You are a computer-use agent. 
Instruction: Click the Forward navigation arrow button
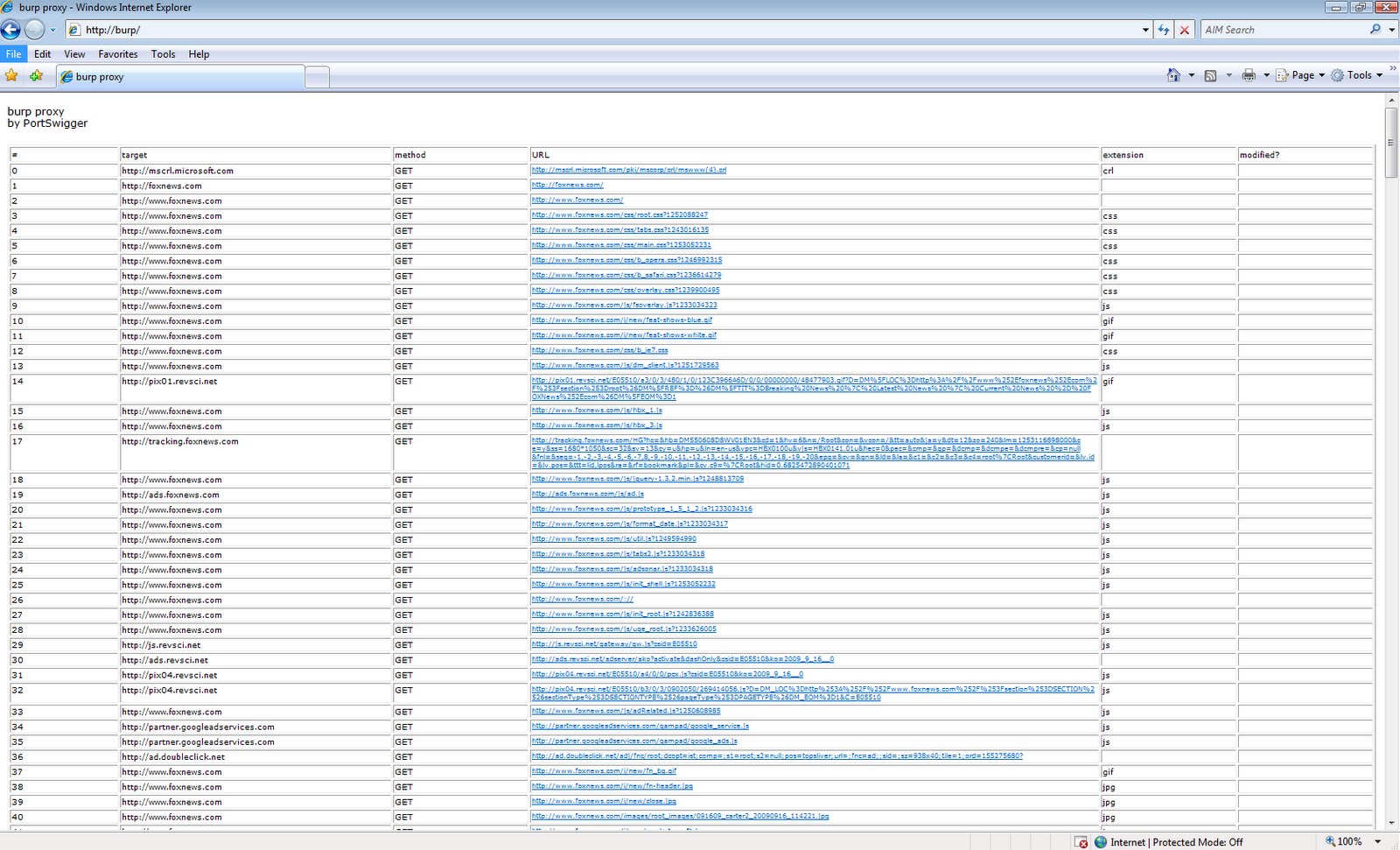coord(34,30)
